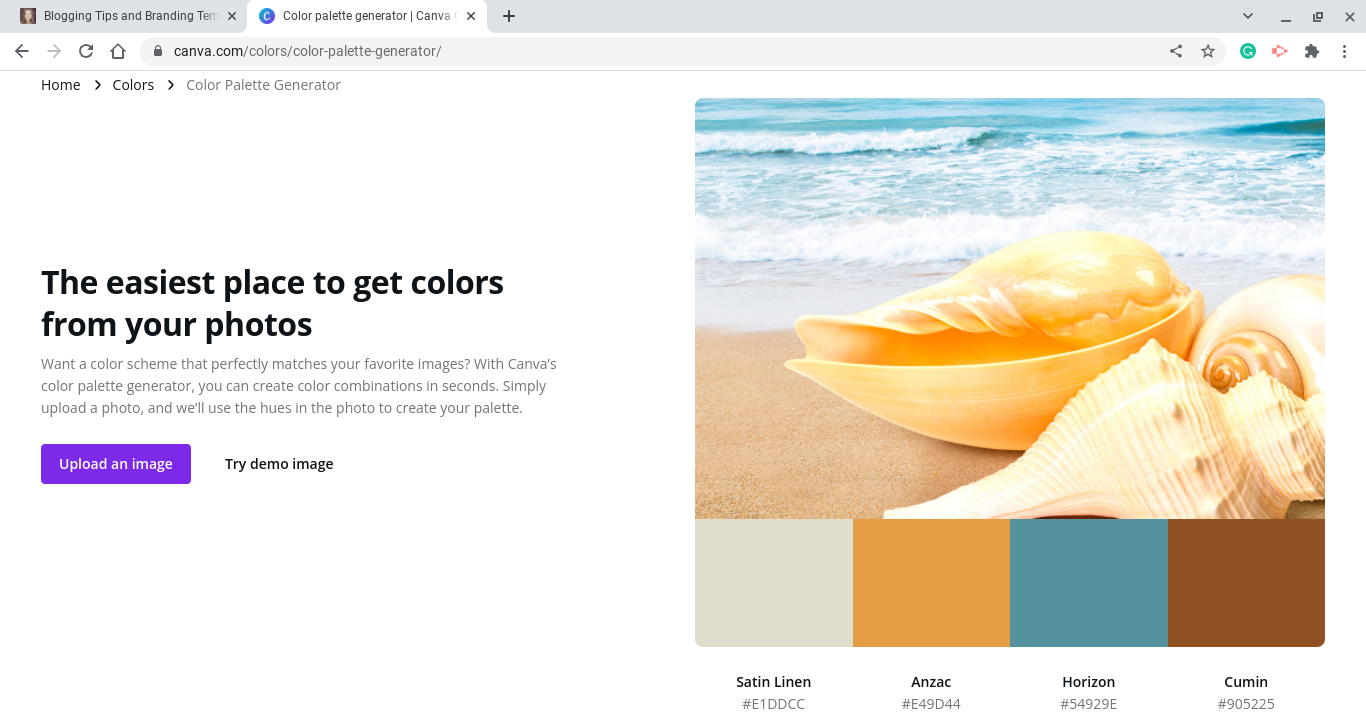Open the red arrow extension icon
This screenshot has width=1366, height=720.
click(x=1280, y=51)
